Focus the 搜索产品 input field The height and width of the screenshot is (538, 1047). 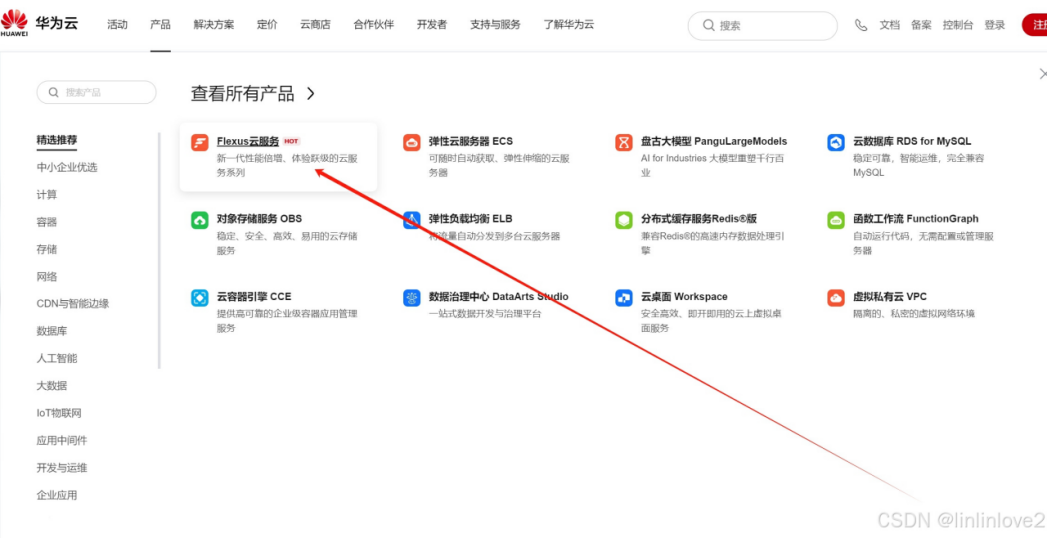pyautogui.click(x=96, y=92)
